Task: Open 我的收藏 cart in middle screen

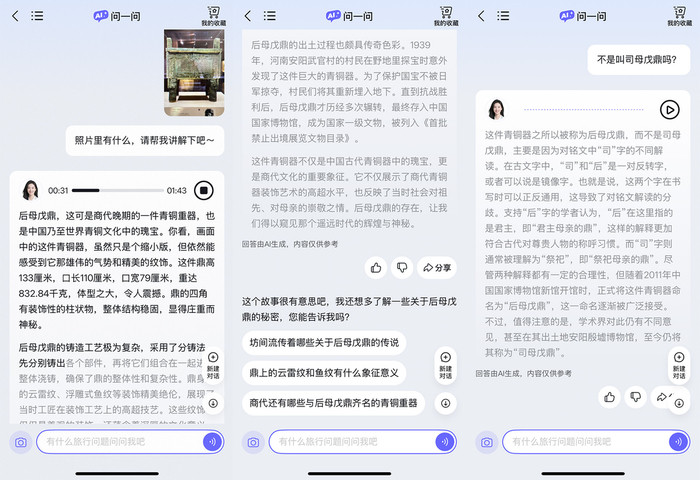Action: tap(446, 16)
